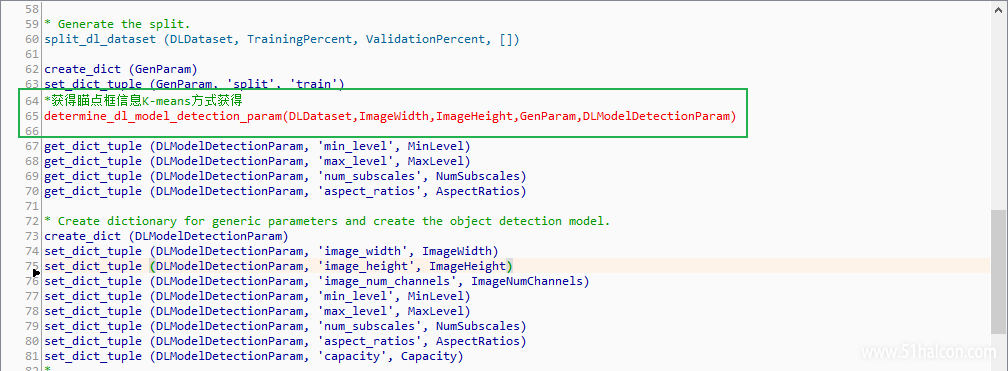Place cursor on empty line 66
Image resolution: width=1008 pixels, height=371 pixels.
(x=386, y=131)
